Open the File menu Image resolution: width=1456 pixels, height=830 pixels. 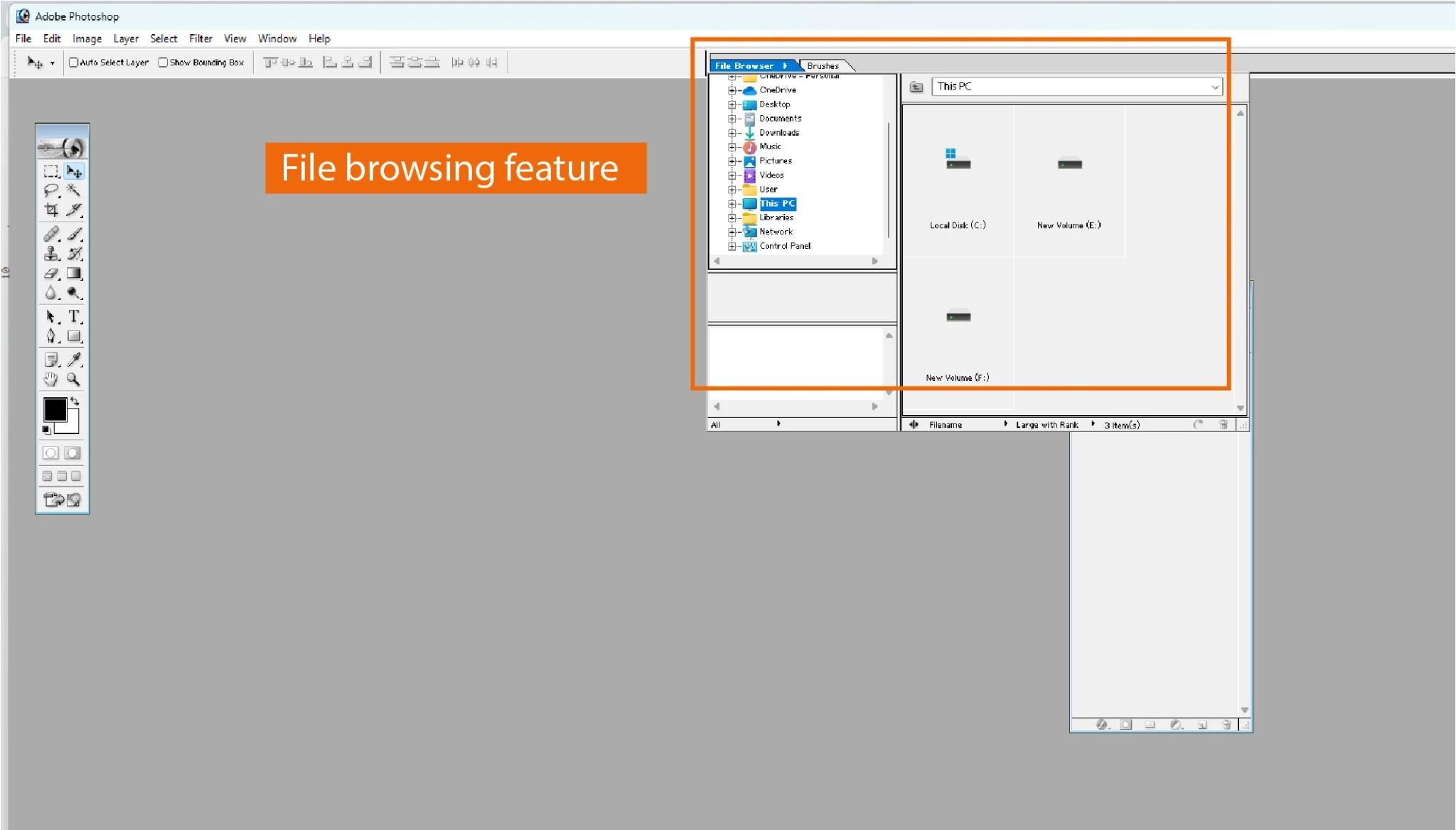pyautogui.click(x=23, y=38)
